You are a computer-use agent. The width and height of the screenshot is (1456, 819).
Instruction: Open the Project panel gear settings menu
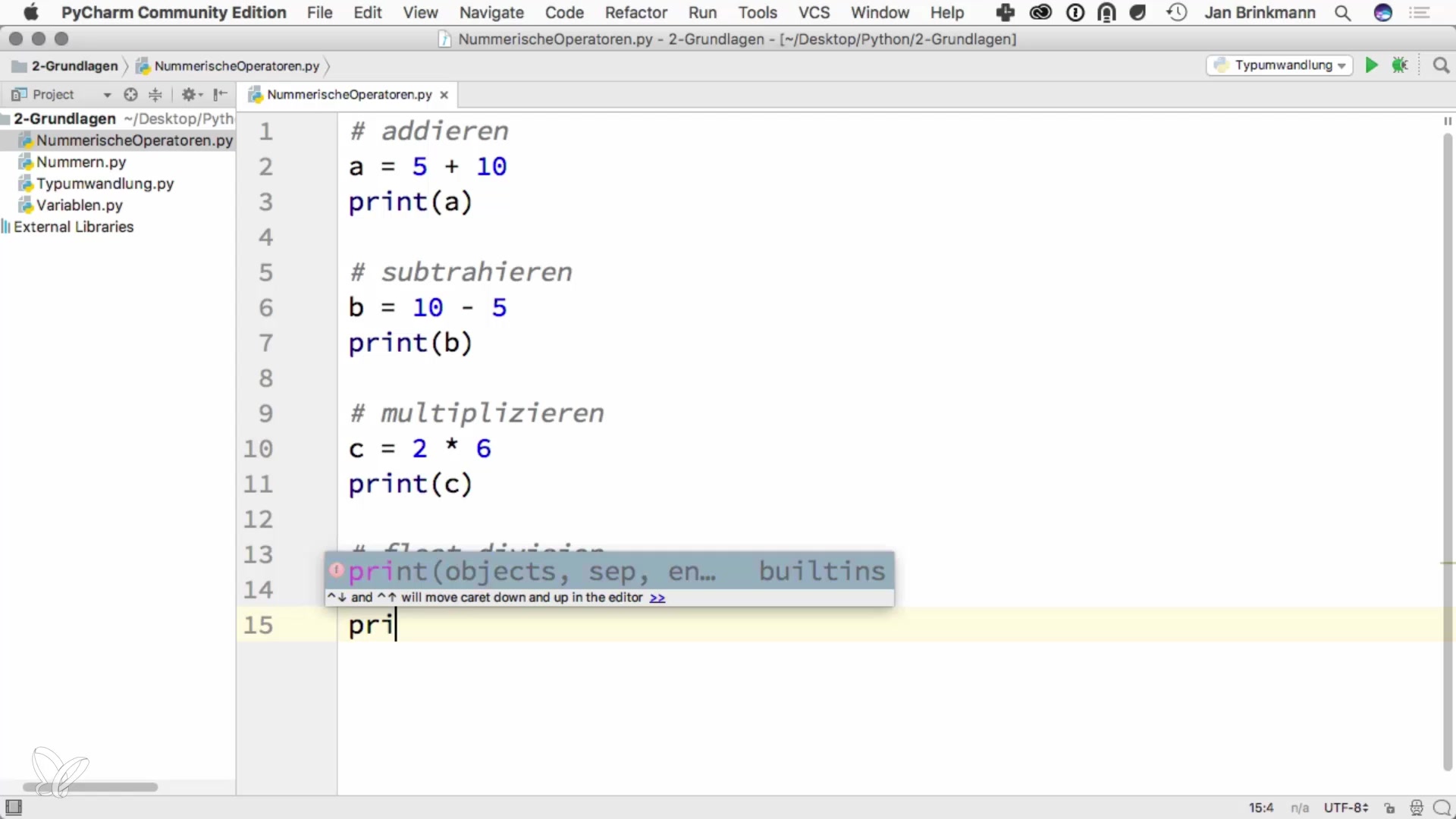(x=190, y=94)
